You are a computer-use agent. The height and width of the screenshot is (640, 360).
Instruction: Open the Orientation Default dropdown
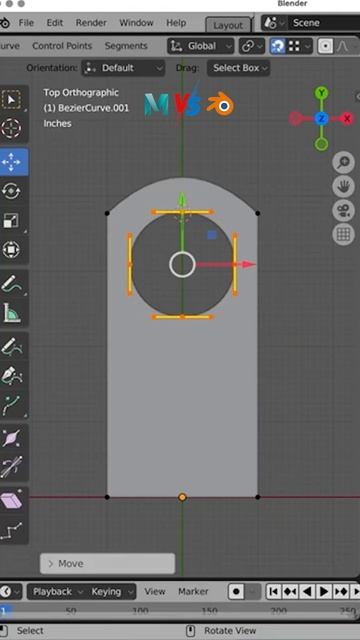click(123, 68)
